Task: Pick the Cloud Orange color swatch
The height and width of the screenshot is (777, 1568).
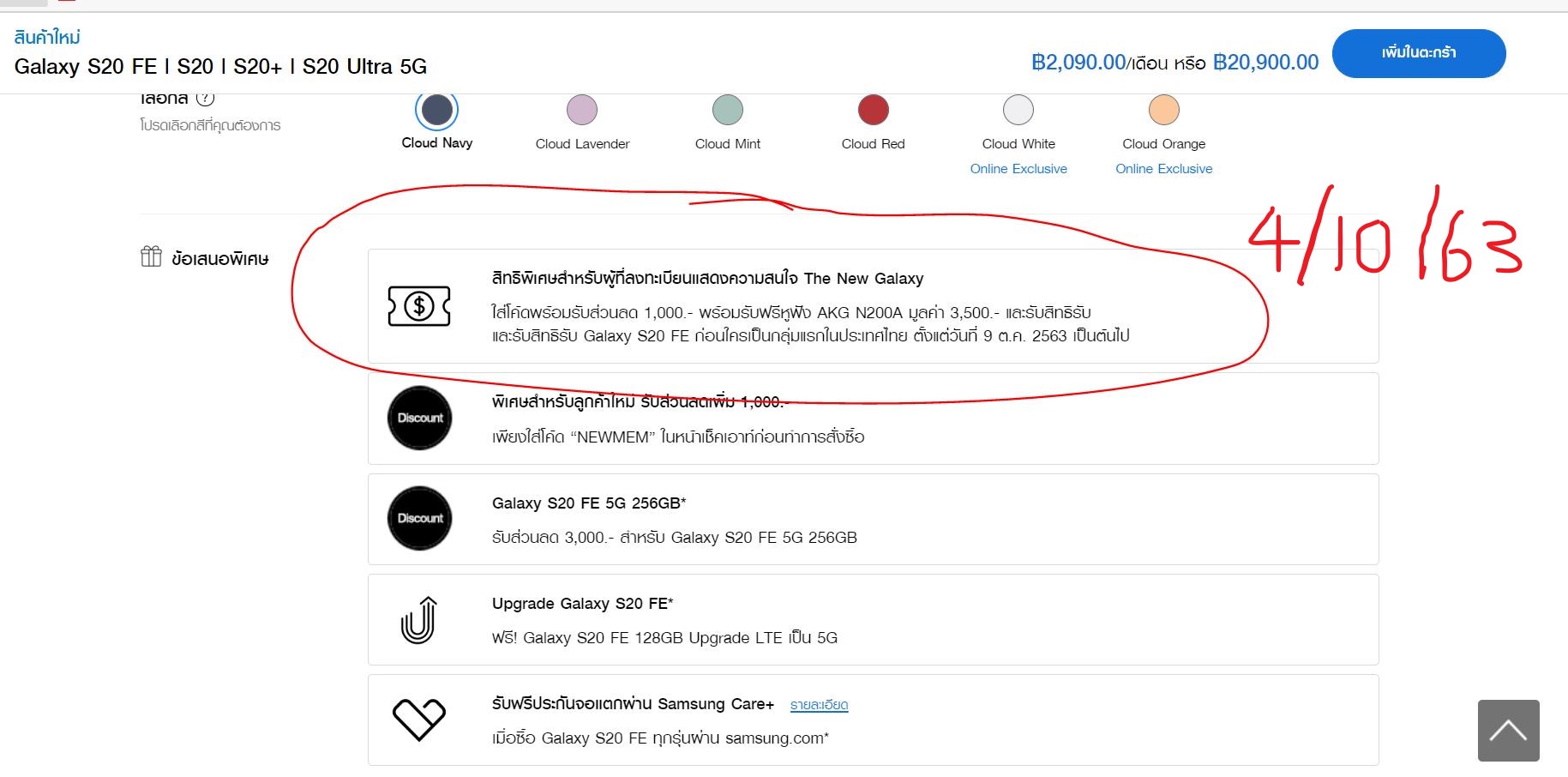Action: point(1164,110)
